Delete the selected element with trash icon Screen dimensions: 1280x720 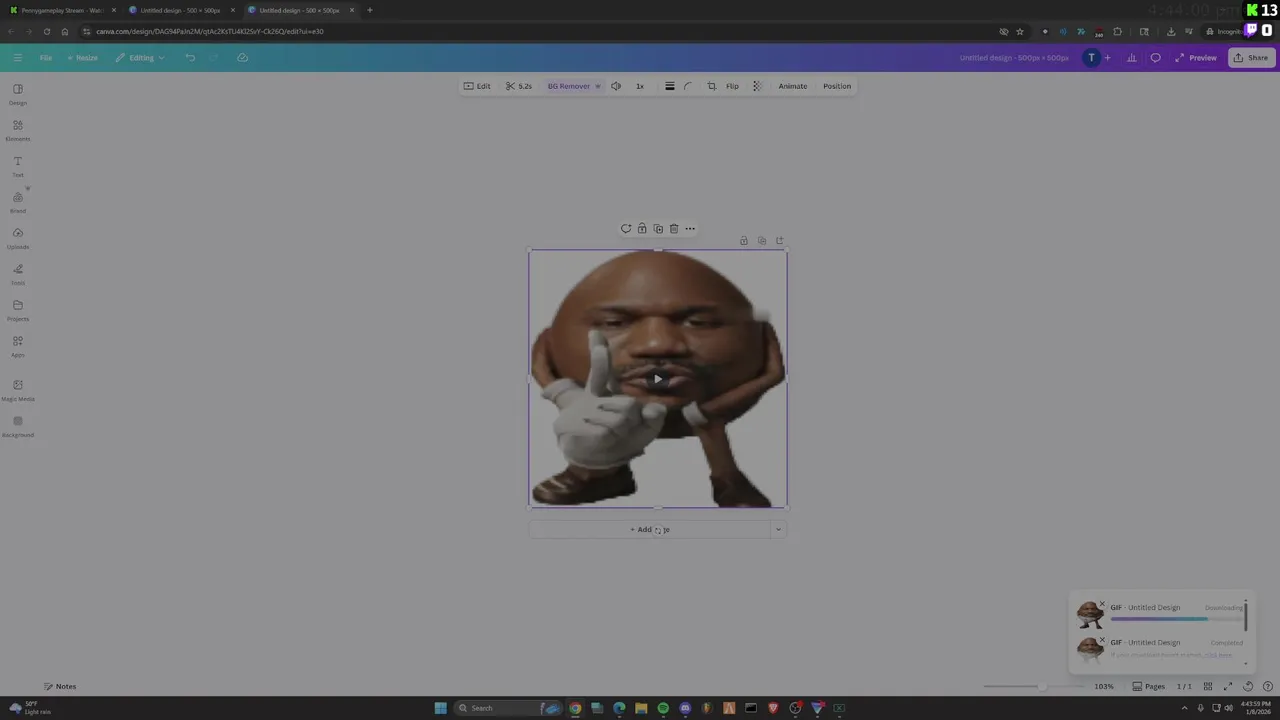click(674, 229)
